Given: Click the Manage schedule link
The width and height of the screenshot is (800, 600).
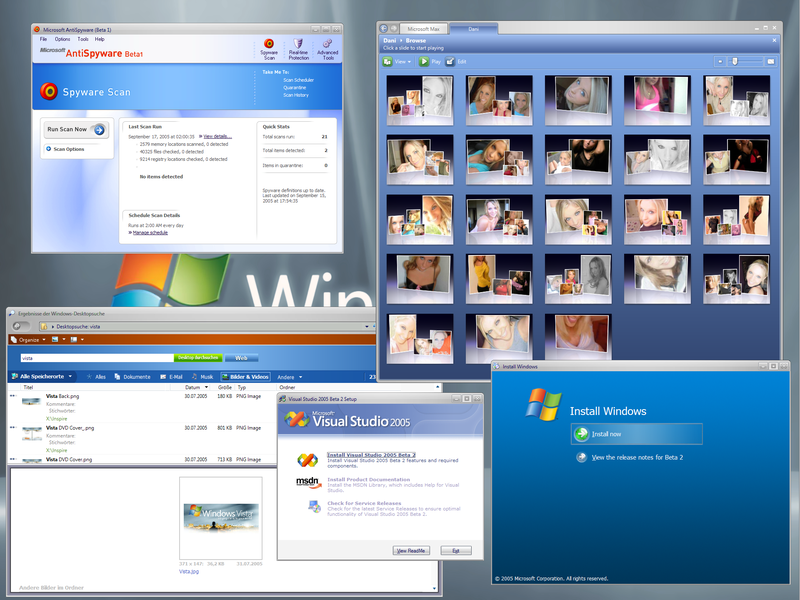Looking at the screenshot, I should (149, 232).
